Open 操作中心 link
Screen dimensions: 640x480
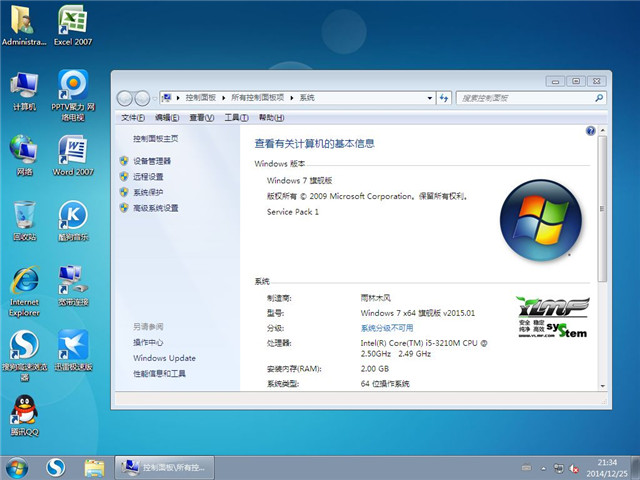[148, 342]
